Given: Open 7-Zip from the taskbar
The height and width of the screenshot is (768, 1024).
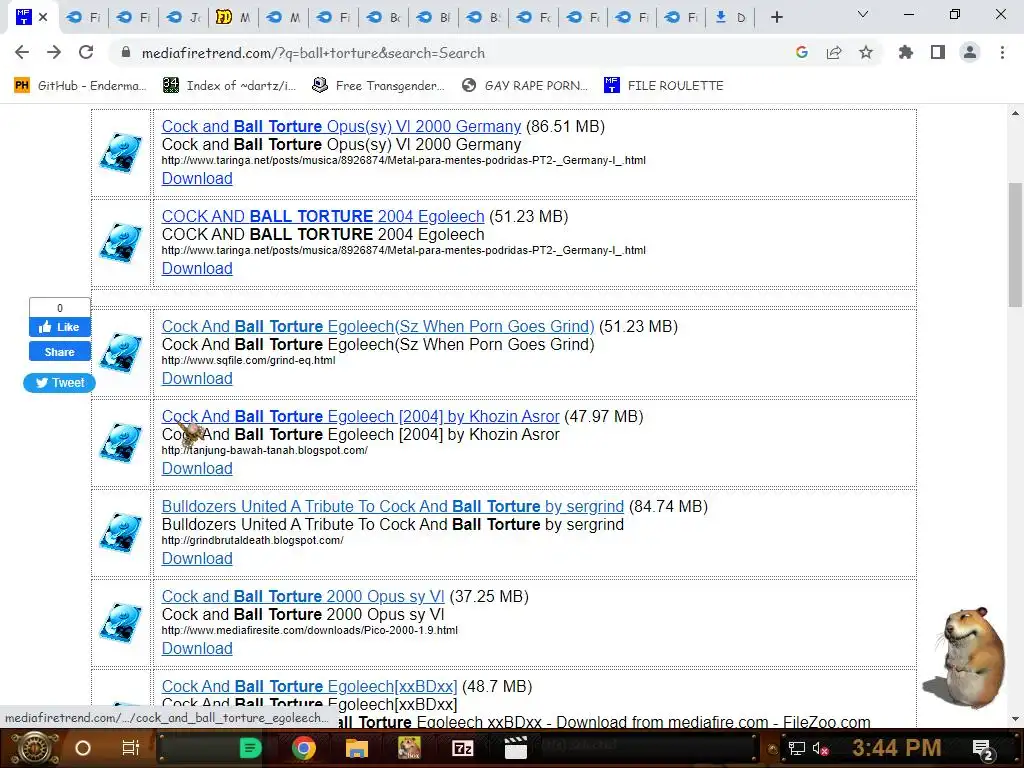Looking at the screenshot, I should [462, 748].
